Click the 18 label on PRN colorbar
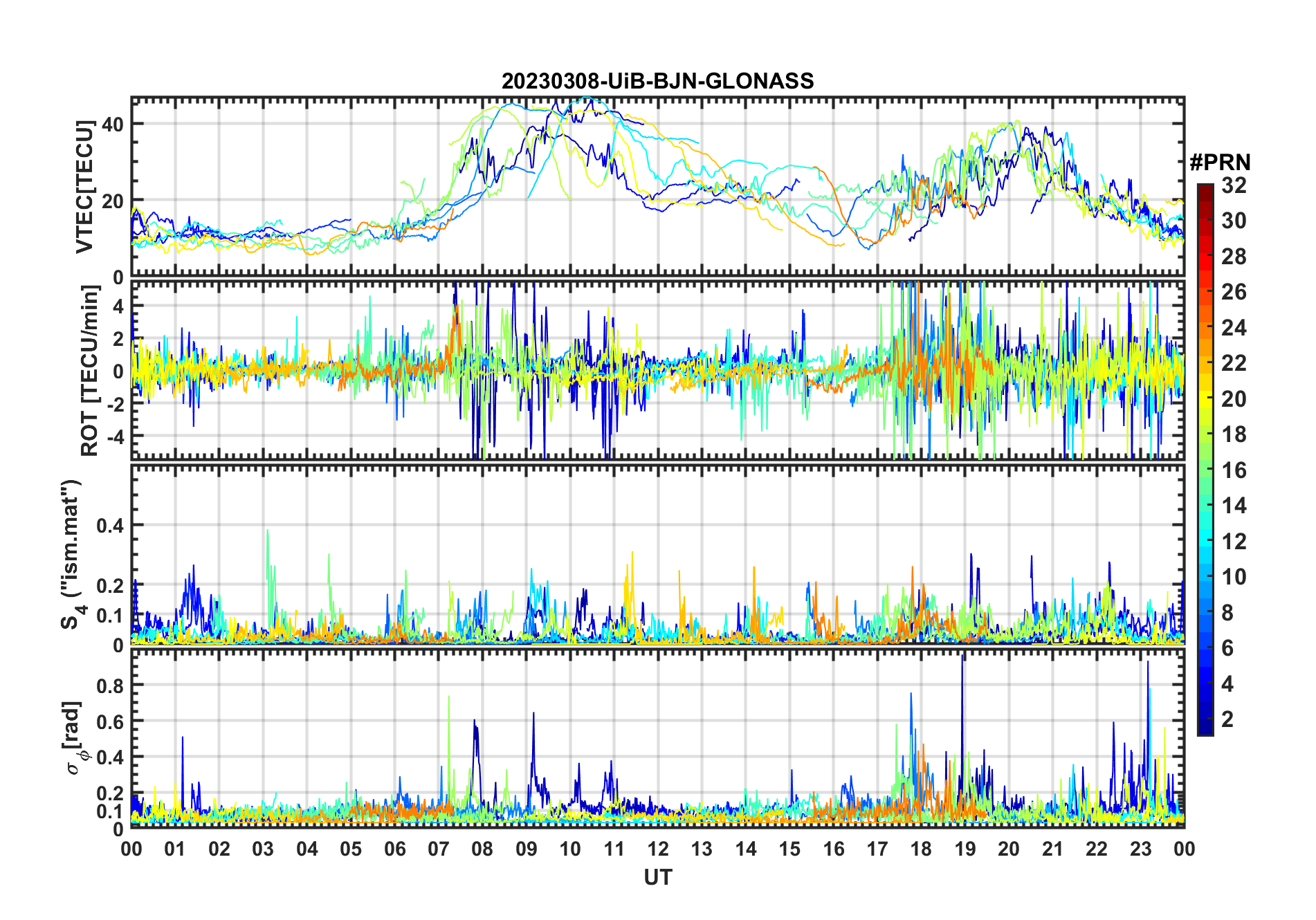Viewport: 1316px width, 920px height. click(1234, 434)
